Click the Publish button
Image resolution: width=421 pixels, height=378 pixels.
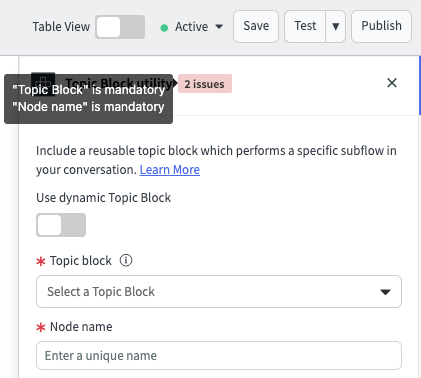point(381,26)
